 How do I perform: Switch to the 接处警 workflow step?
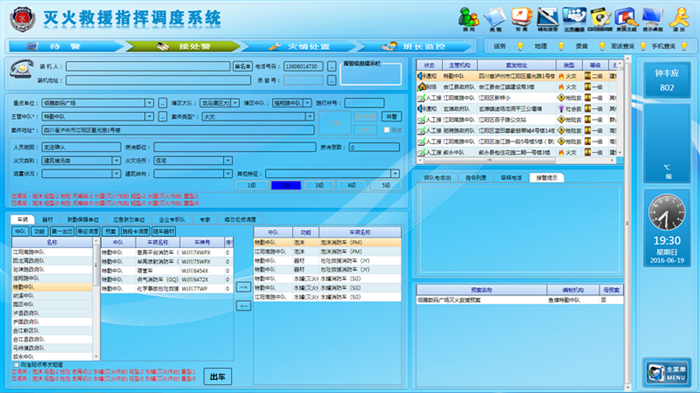[x=183, y=46]
